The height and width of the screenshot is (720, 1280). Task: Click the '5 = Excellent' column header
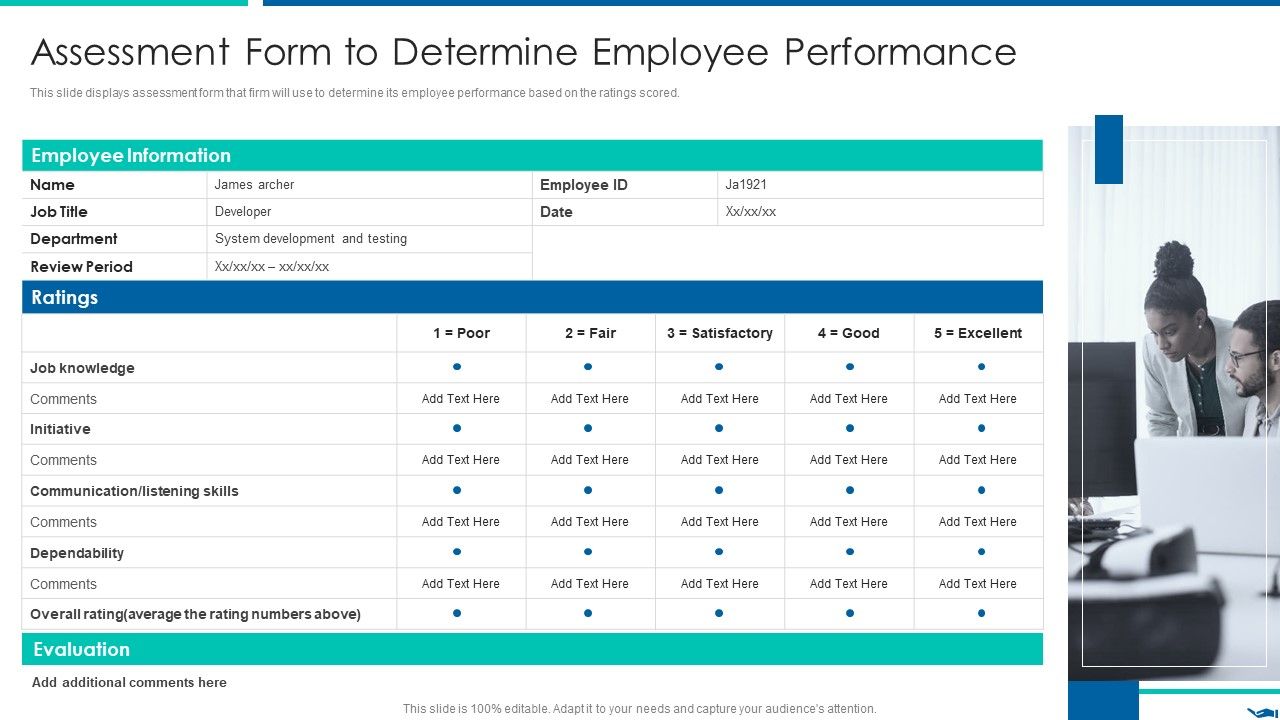pyautogui.click(x=978, y=333)
